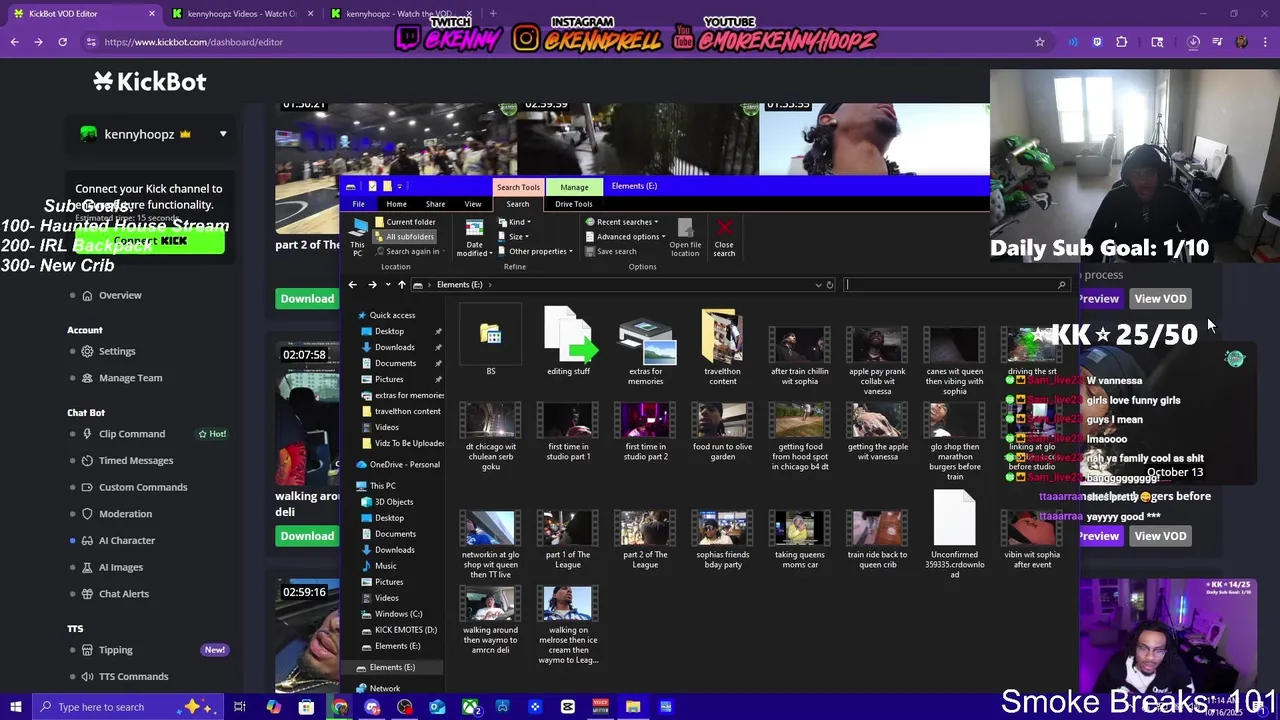Switch to the Drive Tools tab
1280x720 pixels.
(574, 204)
